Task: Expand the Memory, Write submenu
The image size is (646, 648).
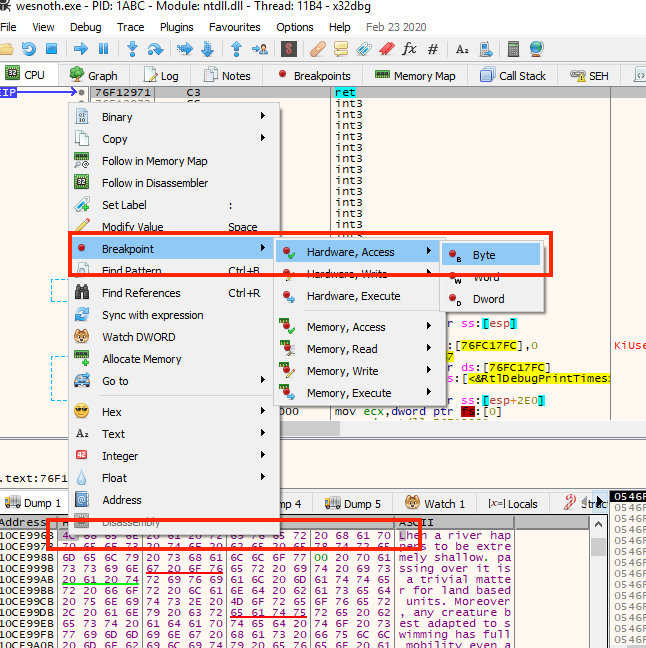Action: [358, 371]
